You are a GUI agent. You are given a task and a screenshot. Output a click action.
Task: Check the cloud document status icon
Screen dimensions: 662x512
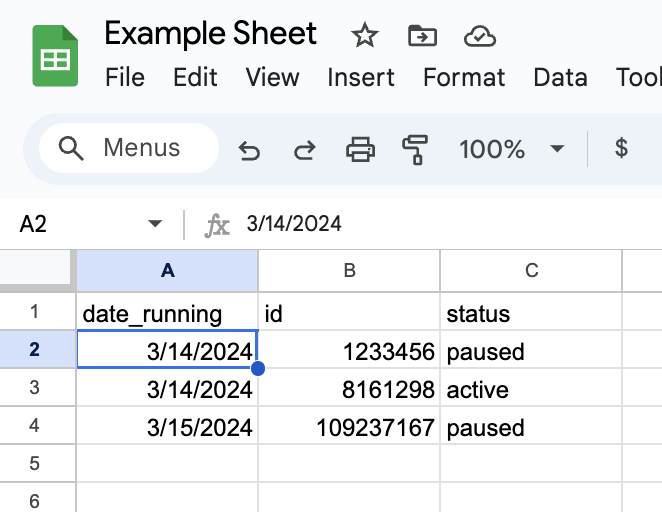coord(481,37)
